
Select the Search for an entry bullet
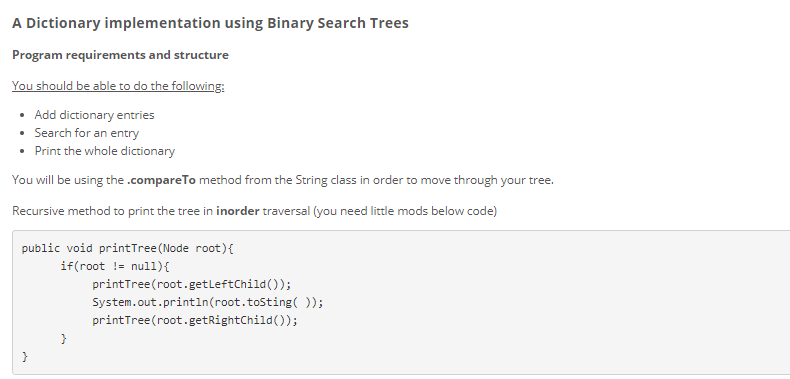tap(87, 133)
